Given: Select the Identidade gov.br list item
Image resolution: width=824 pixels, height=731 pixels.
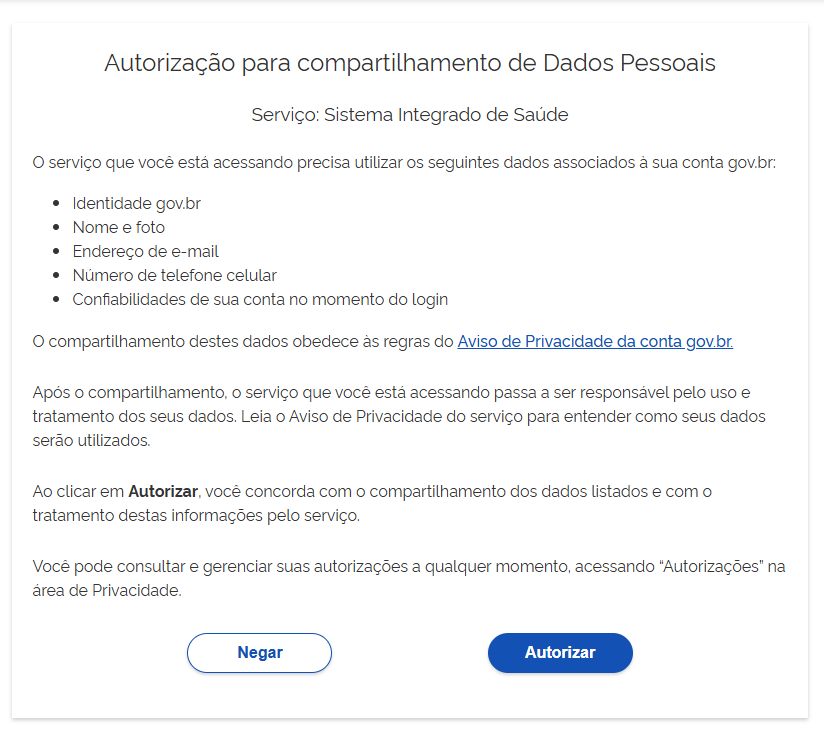Looking at the screenshot, I should pyautogui.click(x=136, y=204).
